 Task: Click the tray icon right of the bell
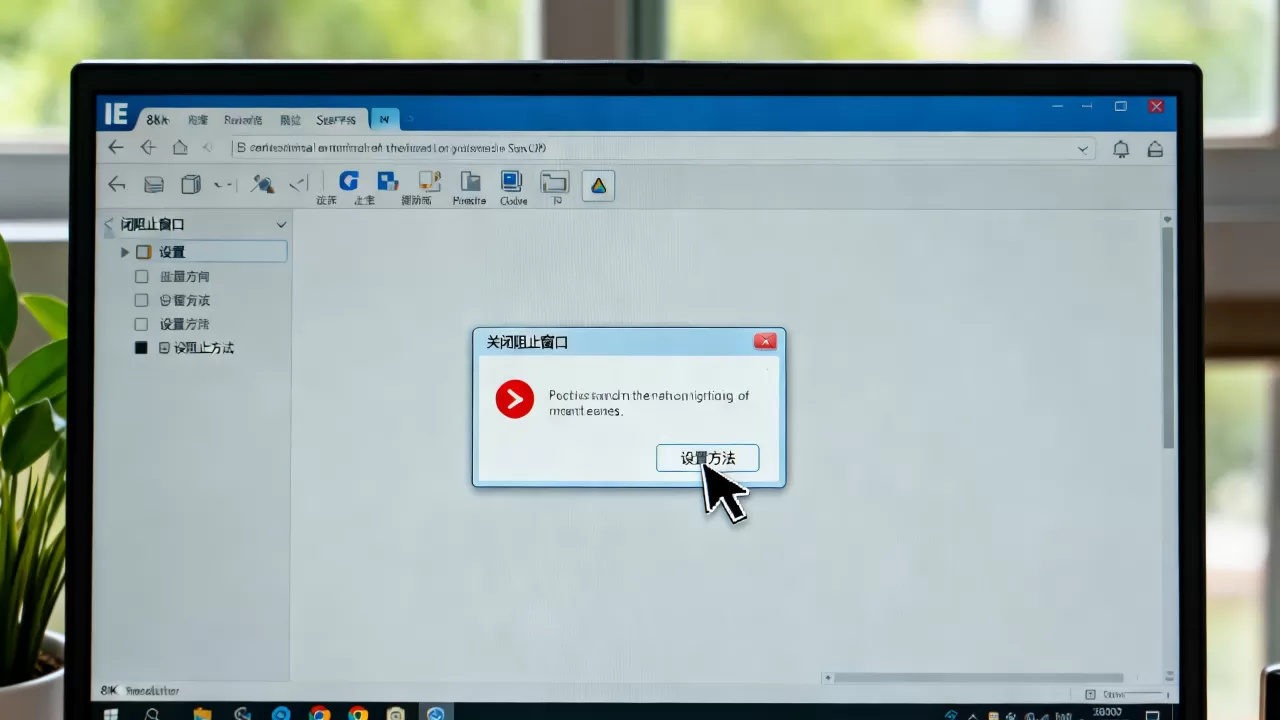1155,149
